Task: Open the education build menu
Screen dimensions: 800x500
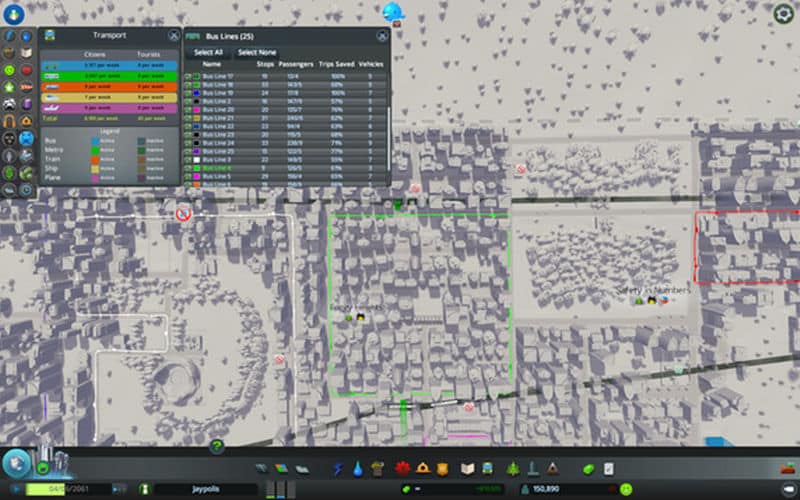Action: [x=466, y=468]
